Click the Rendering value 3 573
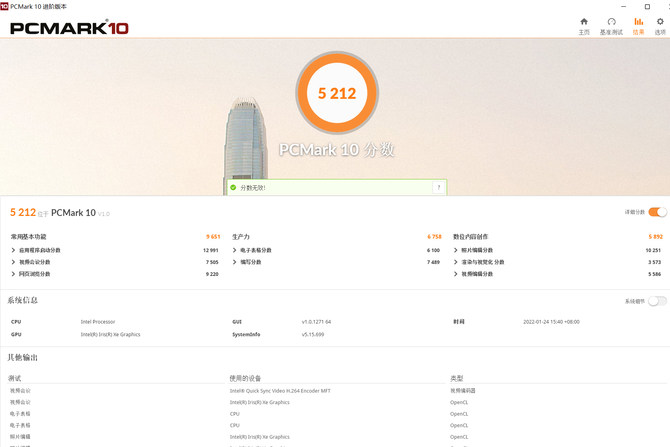Image resolution: width=670 pixels, height=447 pixels. [654, 262]
